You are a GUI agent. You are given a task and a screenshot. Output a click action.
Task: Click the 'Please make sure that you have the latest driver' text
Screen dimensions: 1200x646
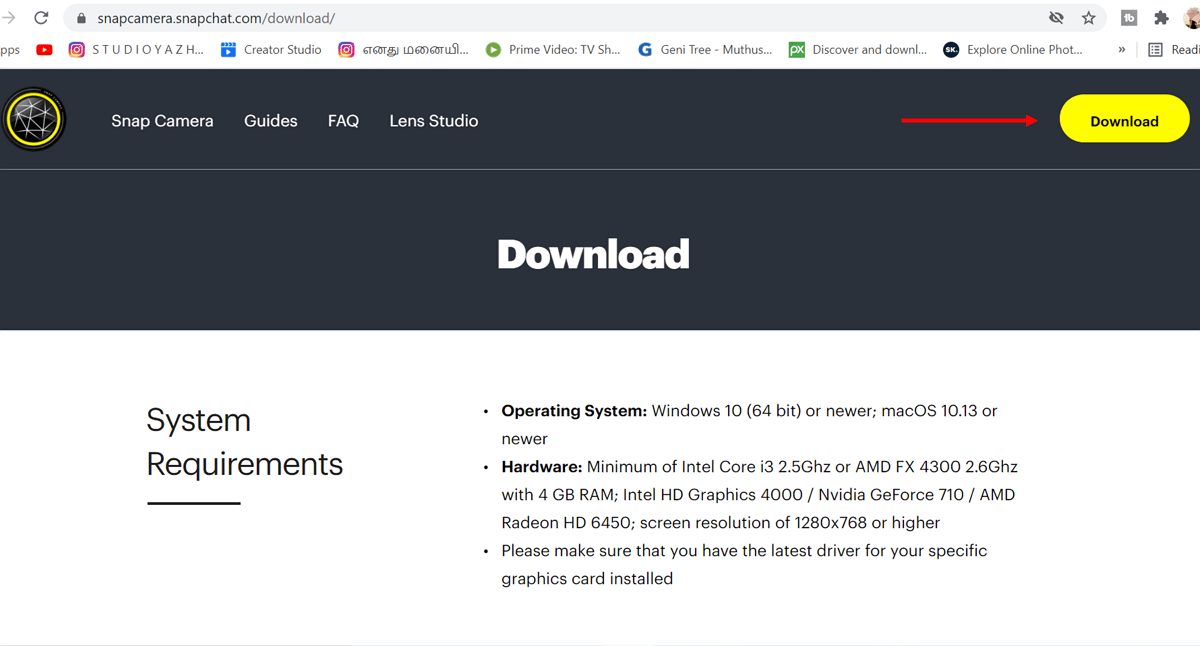744,551
